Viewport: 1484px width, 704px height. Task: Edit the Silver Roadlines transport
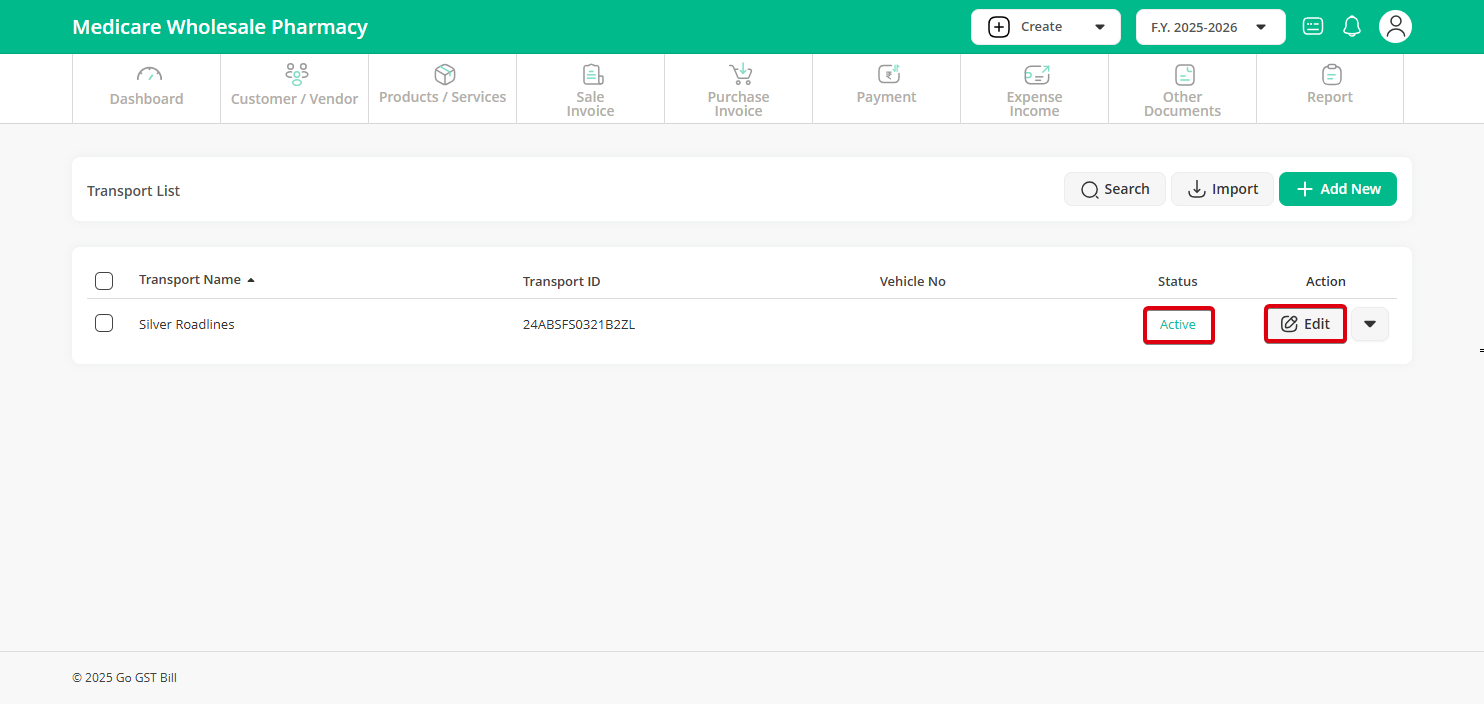pos(1305,324)
